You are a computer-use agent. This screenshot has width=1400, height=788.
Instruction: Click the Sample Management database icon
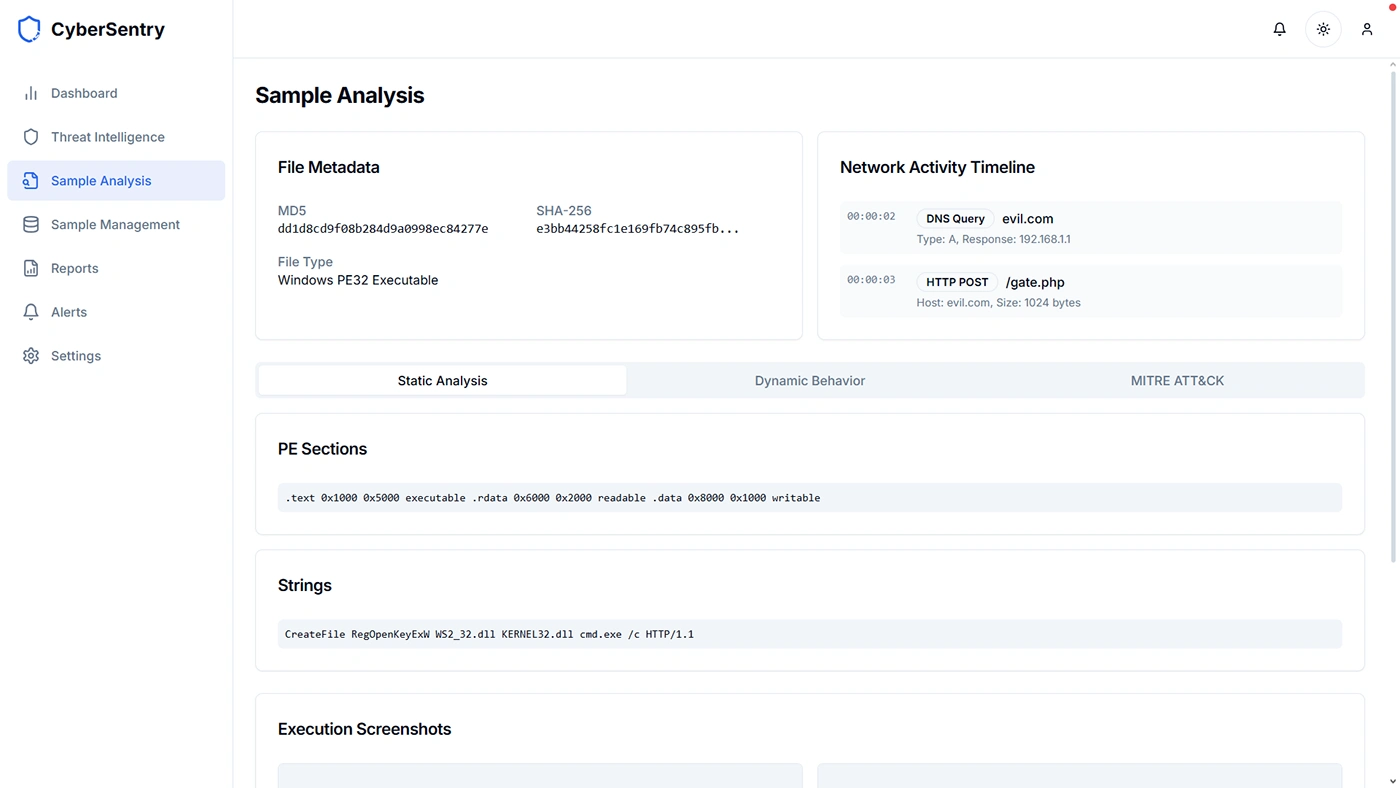(x=31, y=225)
